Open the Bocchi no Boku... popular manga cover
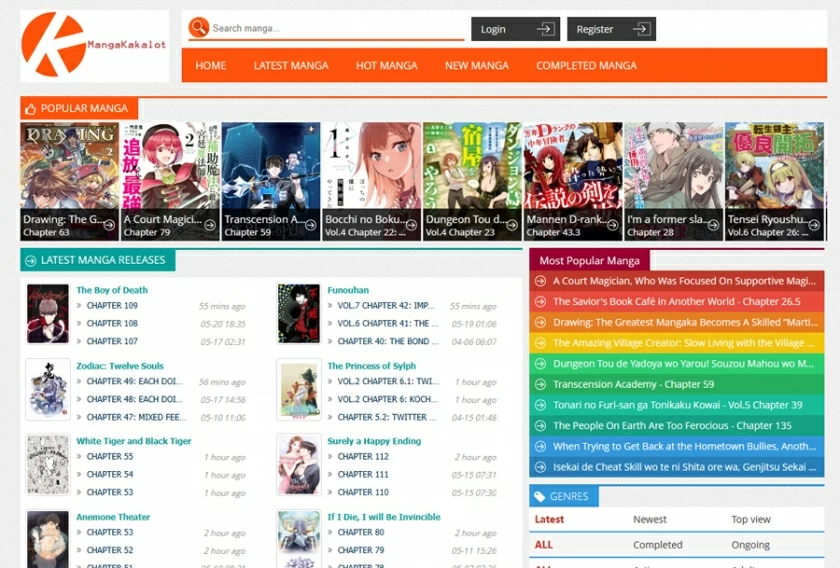Screen dimensions: 840x568 click(x=371, y=181)
